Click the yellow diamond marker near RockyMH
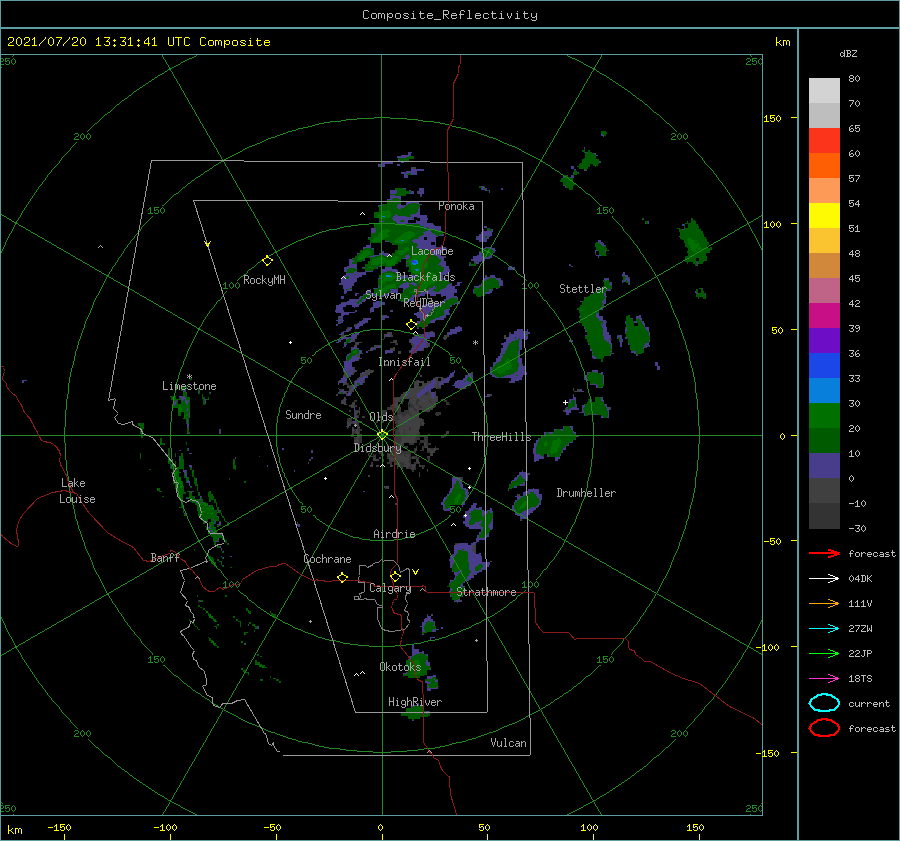This screenshot has width=900, height=841. [x=267, y=261]
